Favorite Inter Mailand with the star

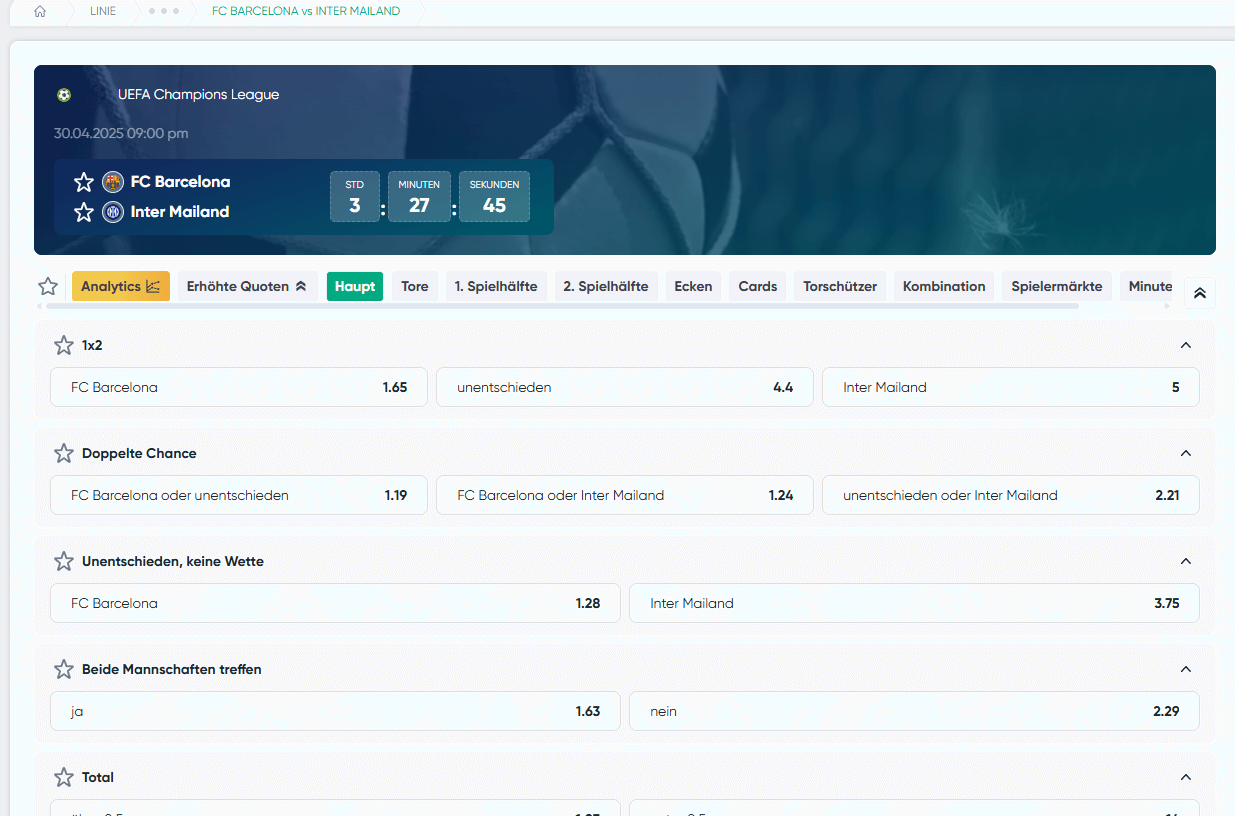[84, 212]
